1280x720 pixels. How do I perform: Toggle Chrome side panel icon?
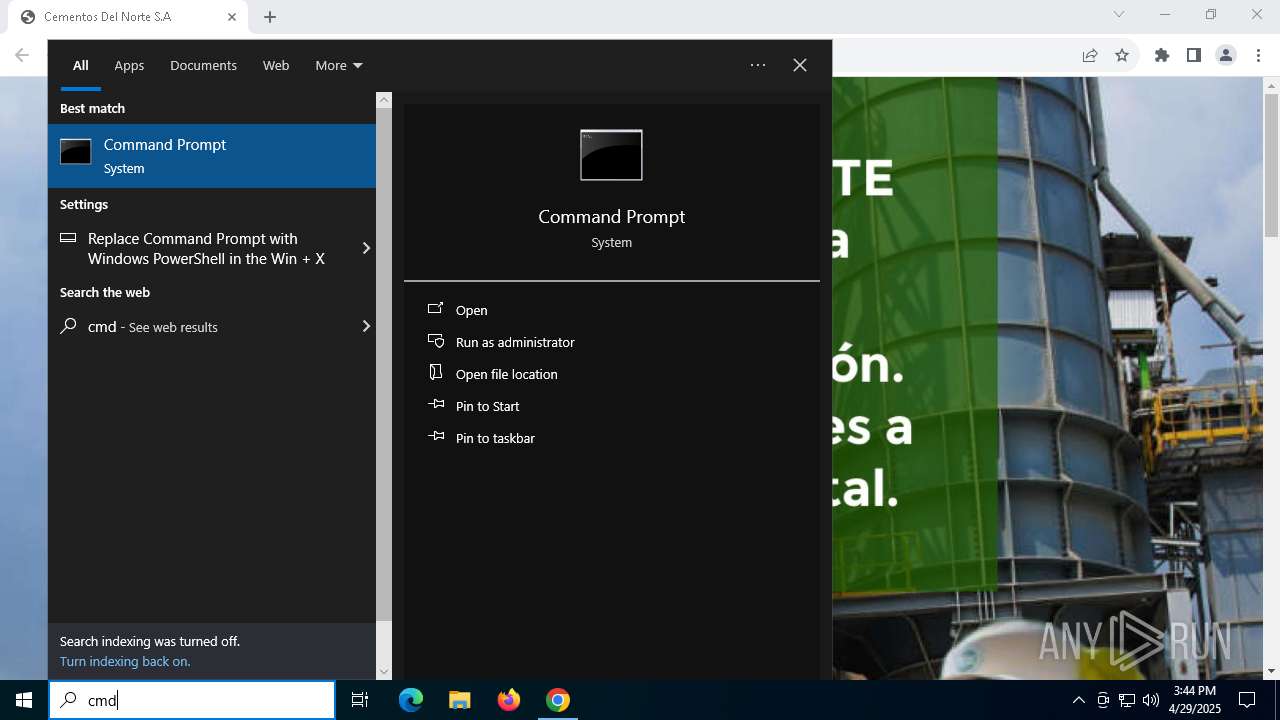1194,55
